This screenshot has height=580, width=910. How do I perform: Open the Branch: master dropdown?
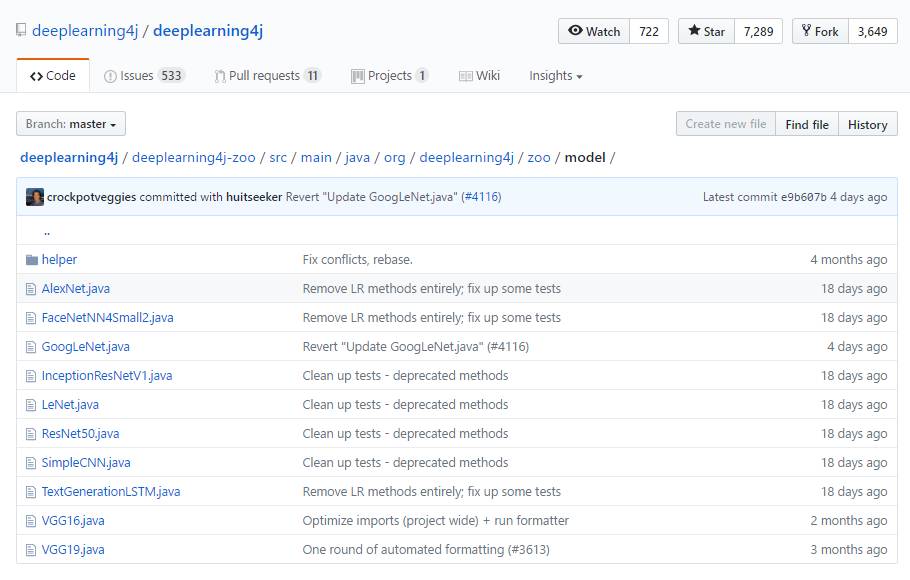point(71,124)
